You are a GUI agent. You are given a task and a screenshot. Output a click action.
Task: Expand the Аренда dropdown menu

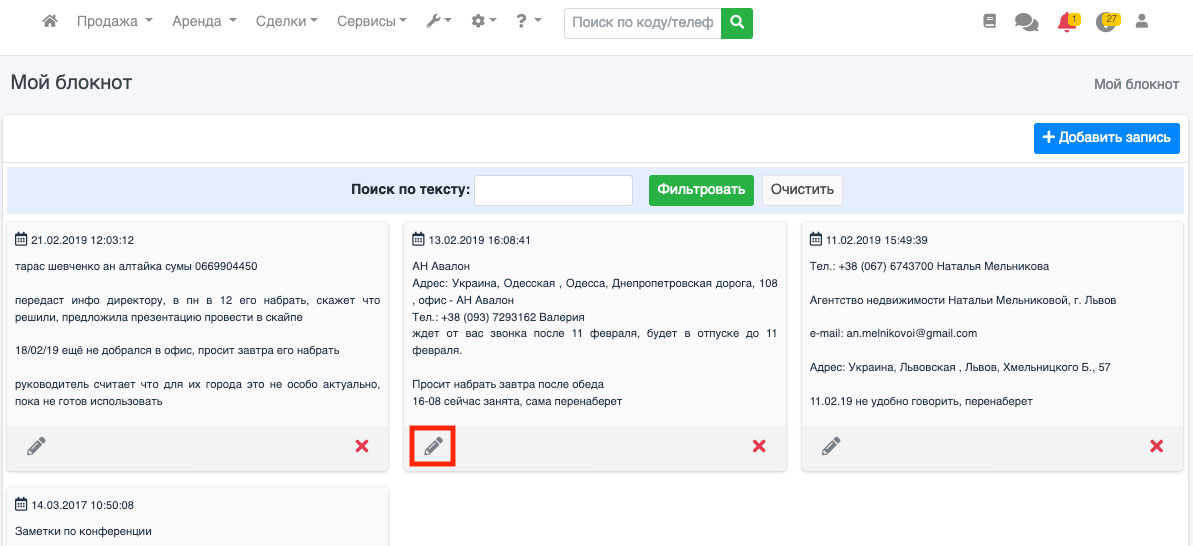pyautogui.click(x=204, y=21)
